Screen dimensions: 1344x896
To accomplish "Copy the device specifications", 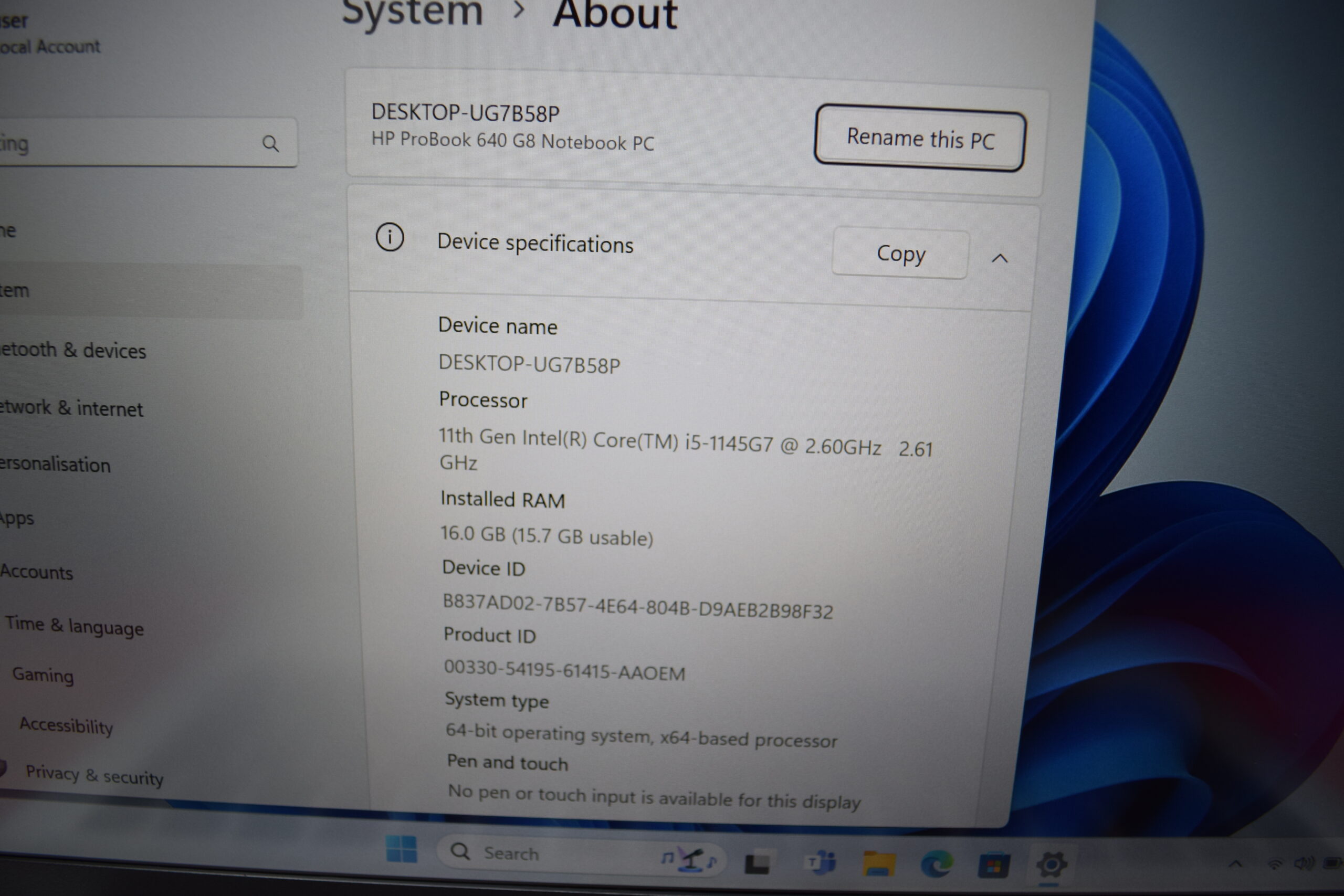I will pos(900,254).
